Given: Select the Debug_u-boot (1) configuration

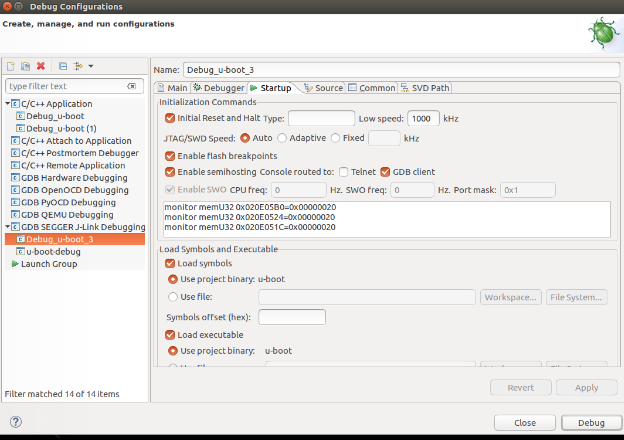Looking at the screenshot, I should [x=61, y=128].
